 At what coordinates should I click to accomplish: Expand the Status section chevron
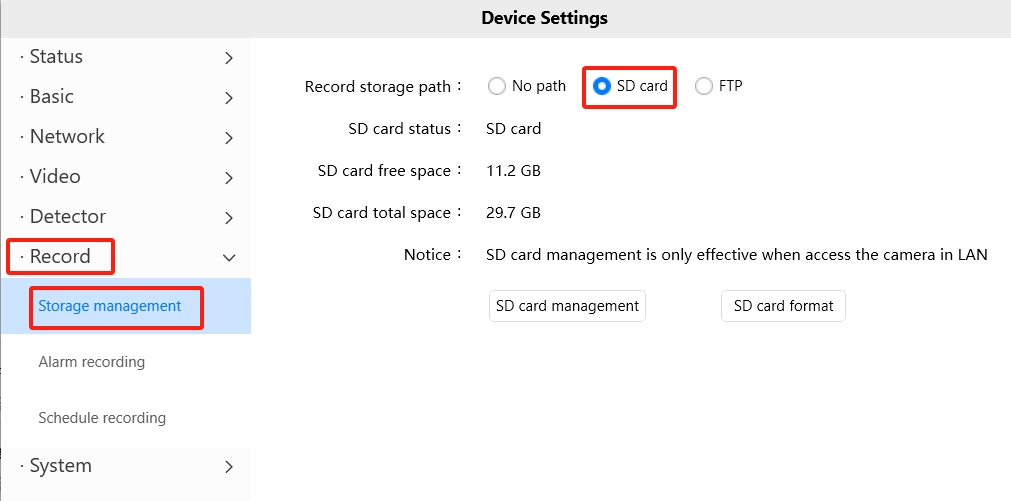229,58
